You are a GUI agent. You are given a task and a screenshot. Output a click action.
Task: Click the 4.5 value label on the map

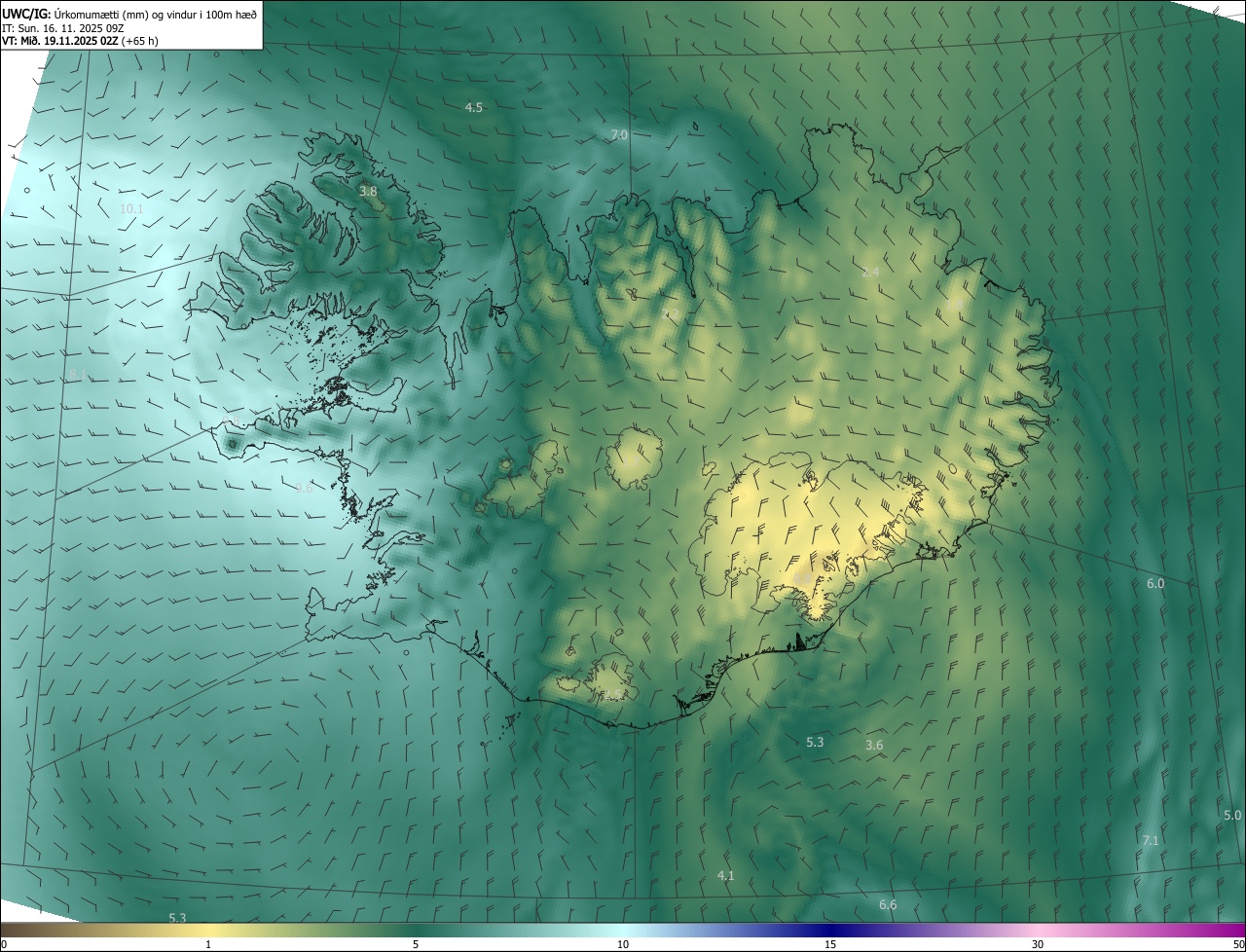(x=474, y=108)
